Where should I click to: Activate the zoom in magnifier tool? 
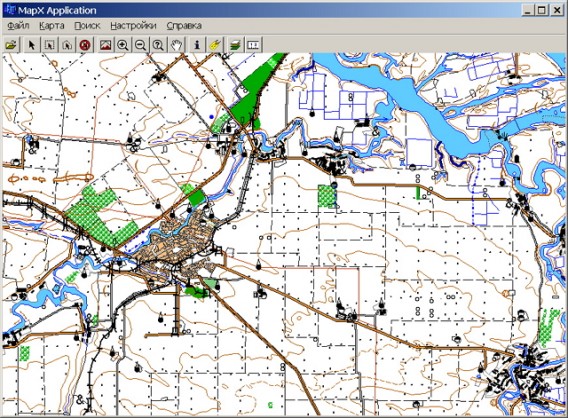pyautogui.click(x=123, y=45)
